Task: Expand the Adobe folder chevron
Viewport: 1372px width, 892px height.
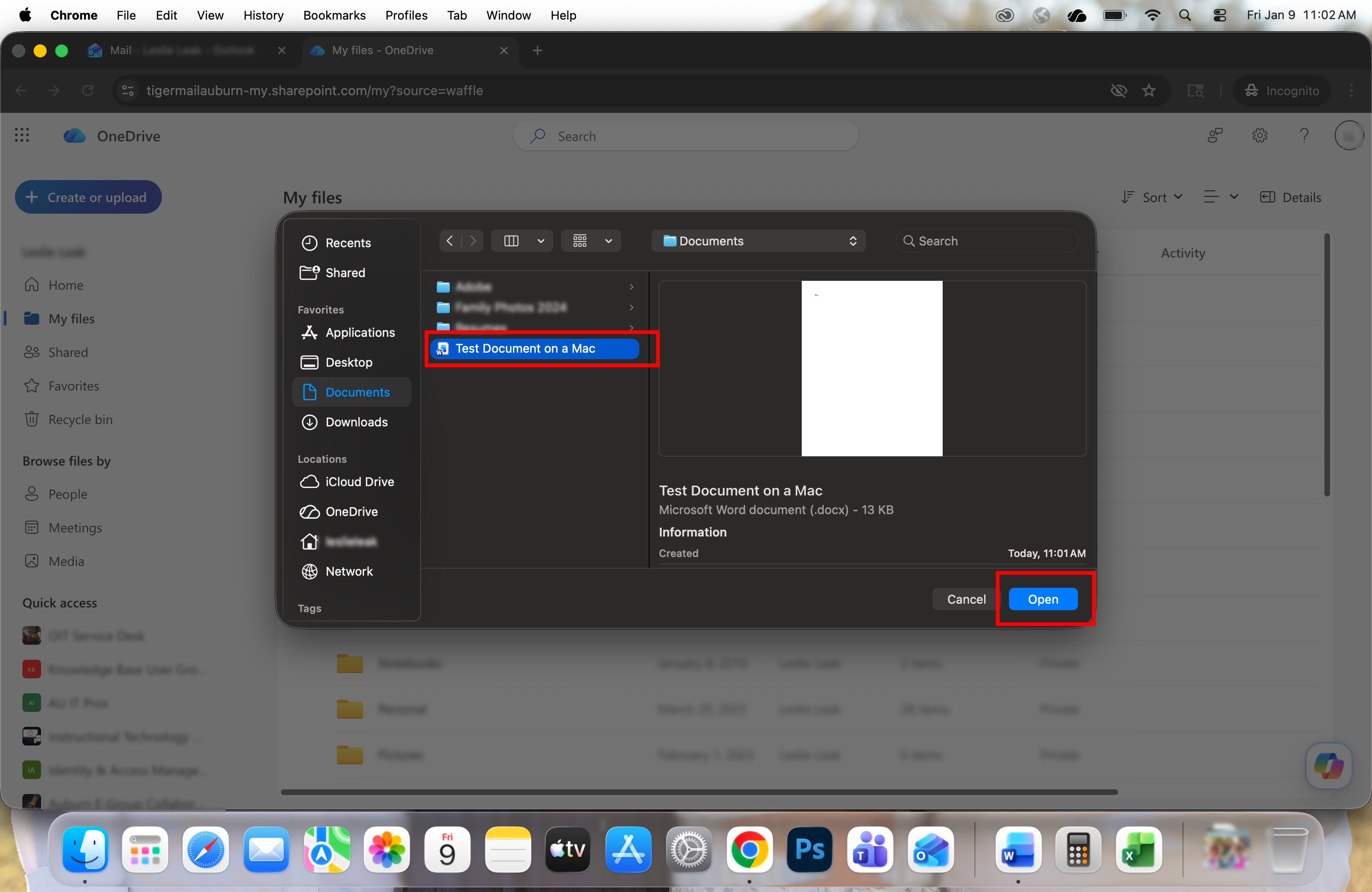Action: click(631, 286)
